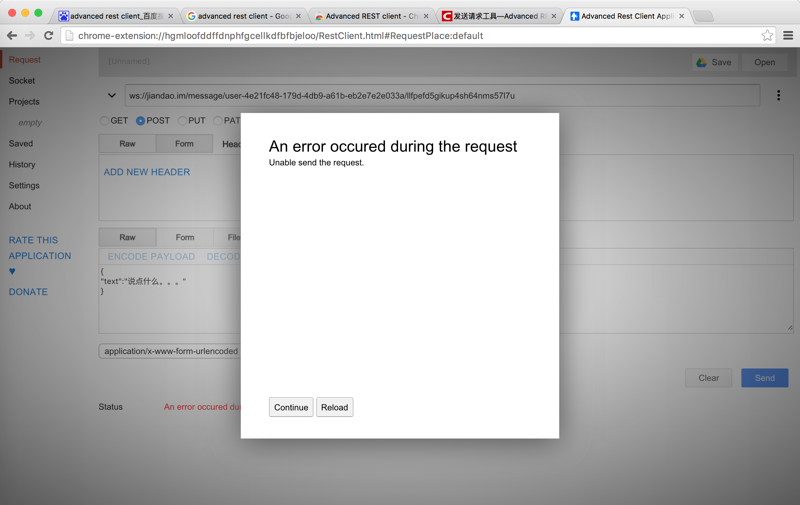Image resolution: width=800 pixels, height=505 pixels.
Task: Switch to the Google search browser tab
Action: point(243,16)
